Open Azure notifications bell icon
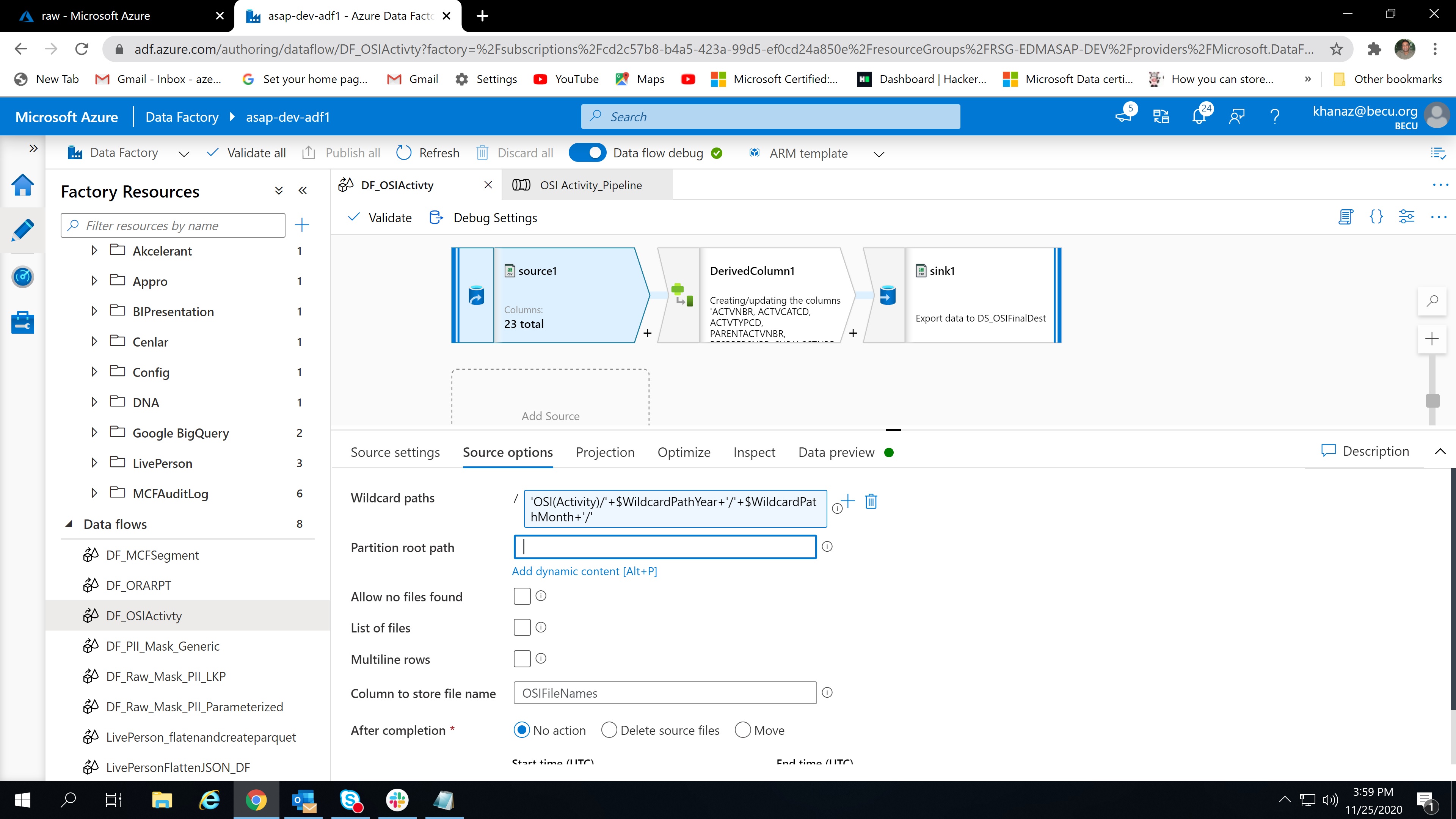This screenshot has width=1456, height=819. pyautogui.click(x=1199, y=116)
